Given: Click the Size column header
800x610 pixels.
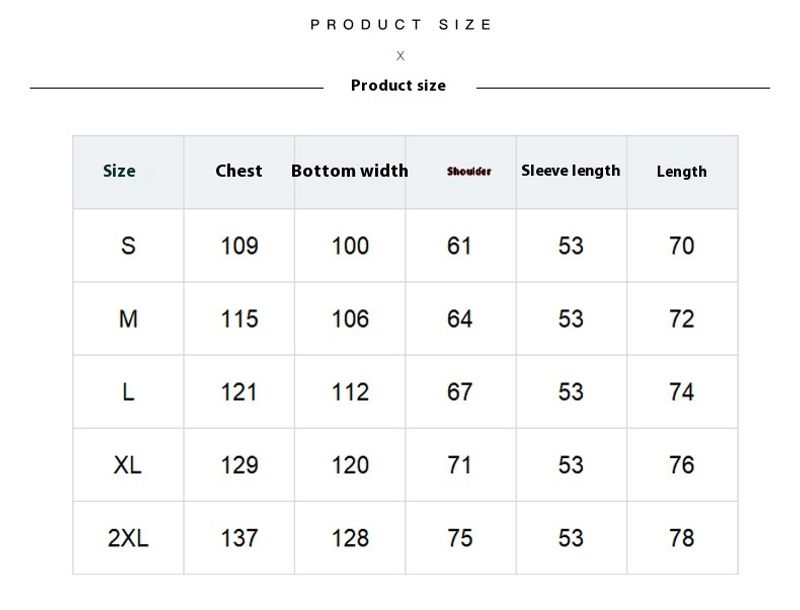Looking at the screenshot, I should pyautogui.click(x=119, y=171).
